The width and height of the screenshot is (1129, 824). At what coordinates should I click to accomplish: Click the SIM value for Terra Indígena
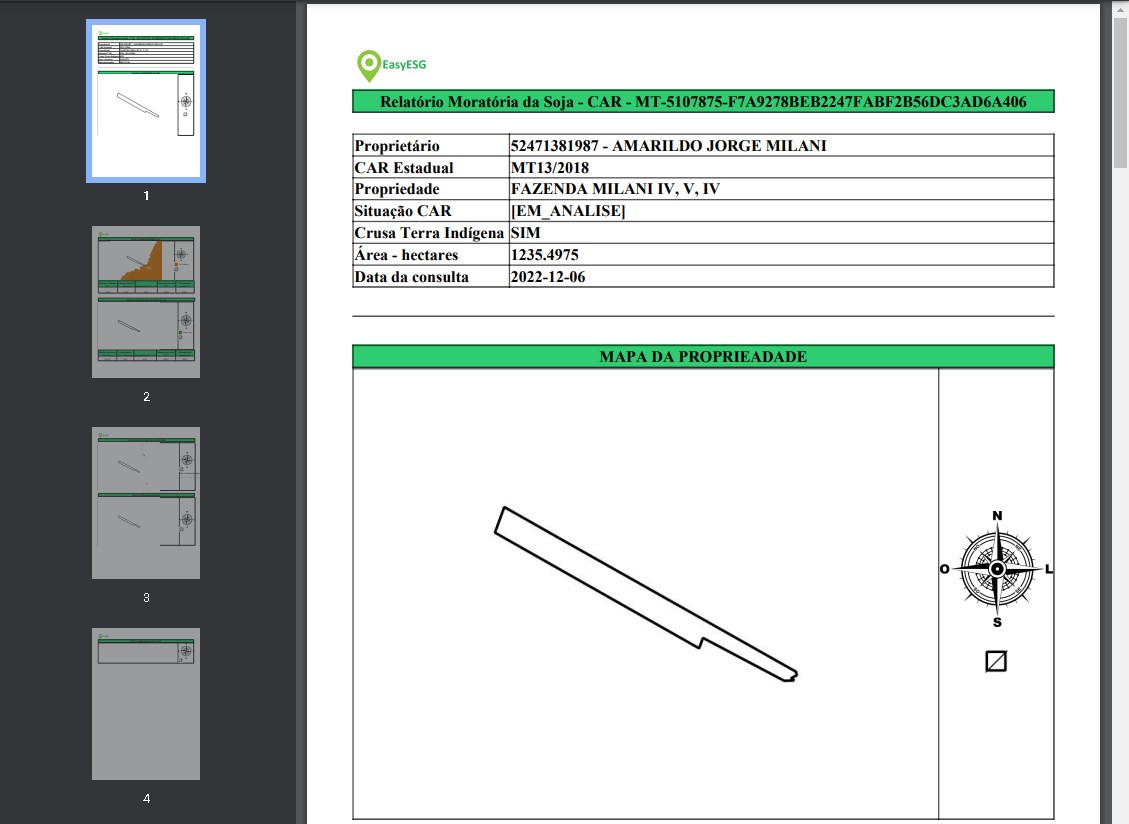[525, 233]
